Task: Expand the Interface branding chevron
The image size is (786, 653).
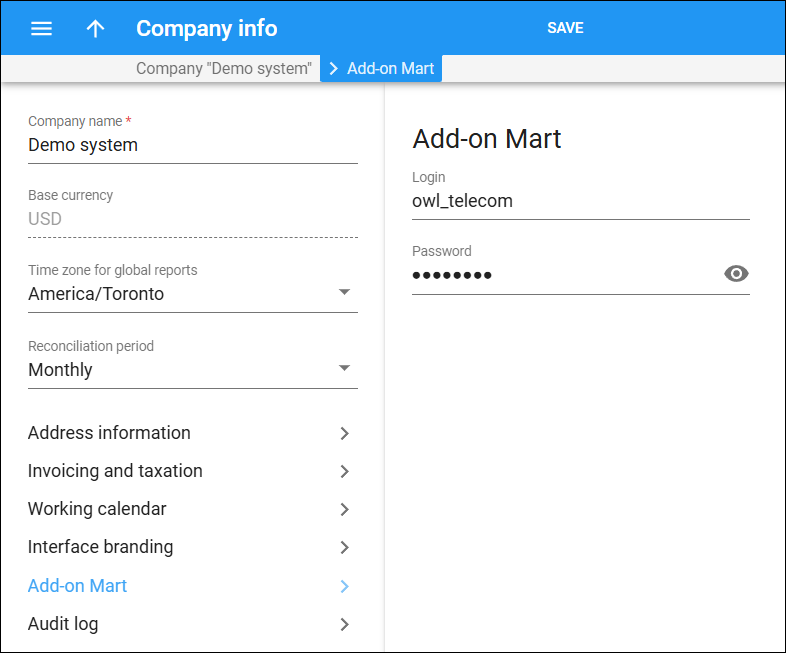Action: [344, 548]
